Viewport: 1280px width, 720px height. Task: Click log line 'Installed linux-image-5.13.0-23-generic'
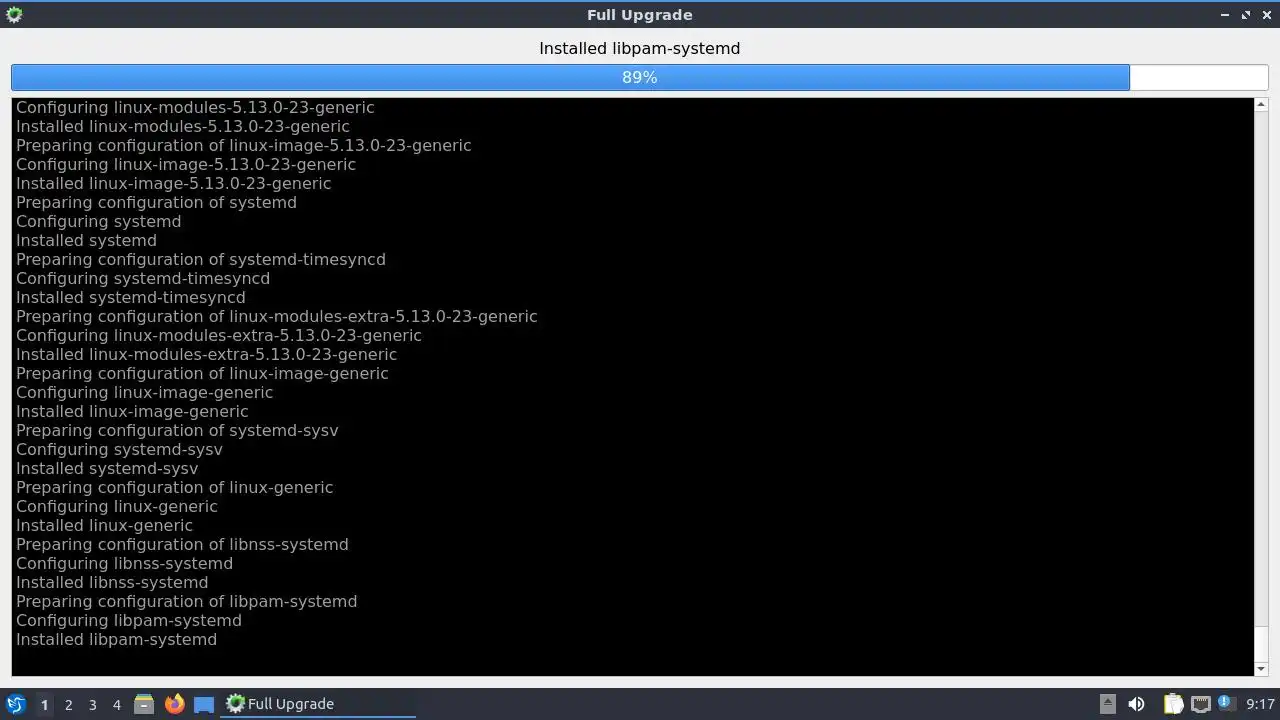174,183
